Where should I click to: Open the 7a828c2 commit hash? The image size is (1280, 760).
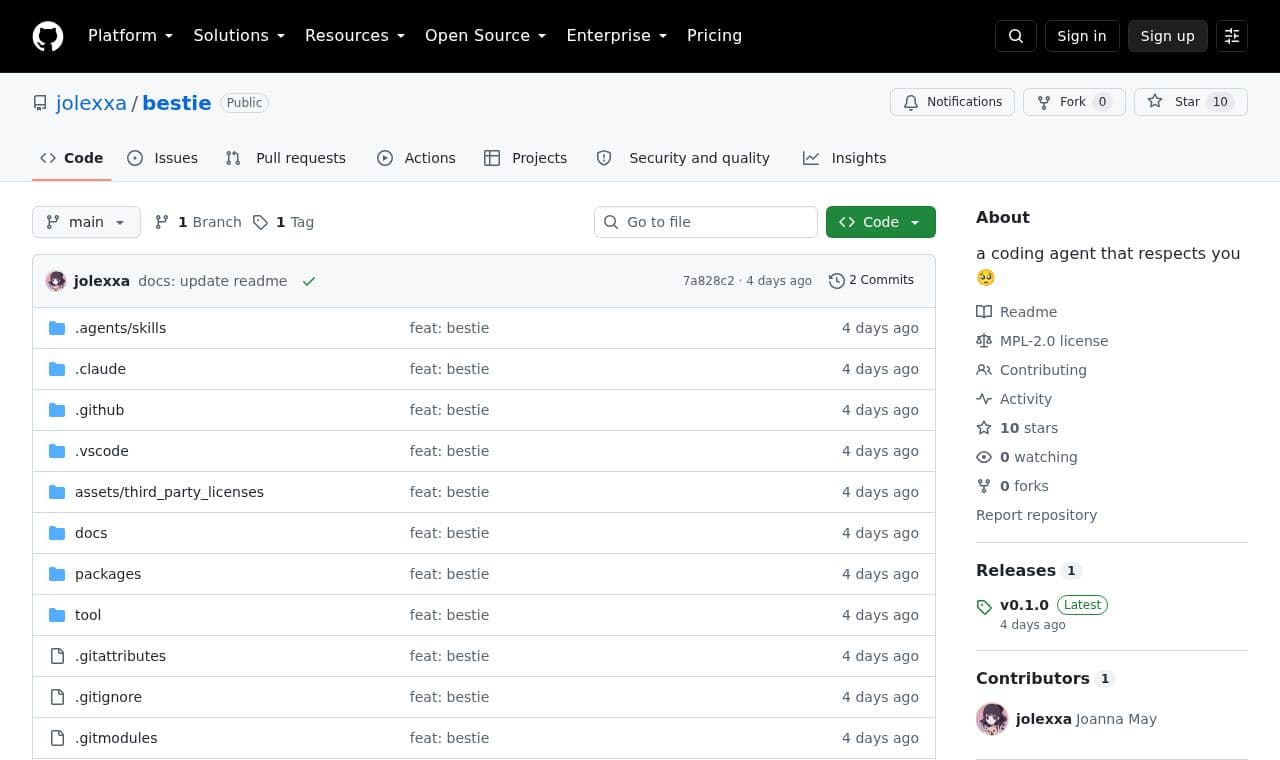[709, 281]
